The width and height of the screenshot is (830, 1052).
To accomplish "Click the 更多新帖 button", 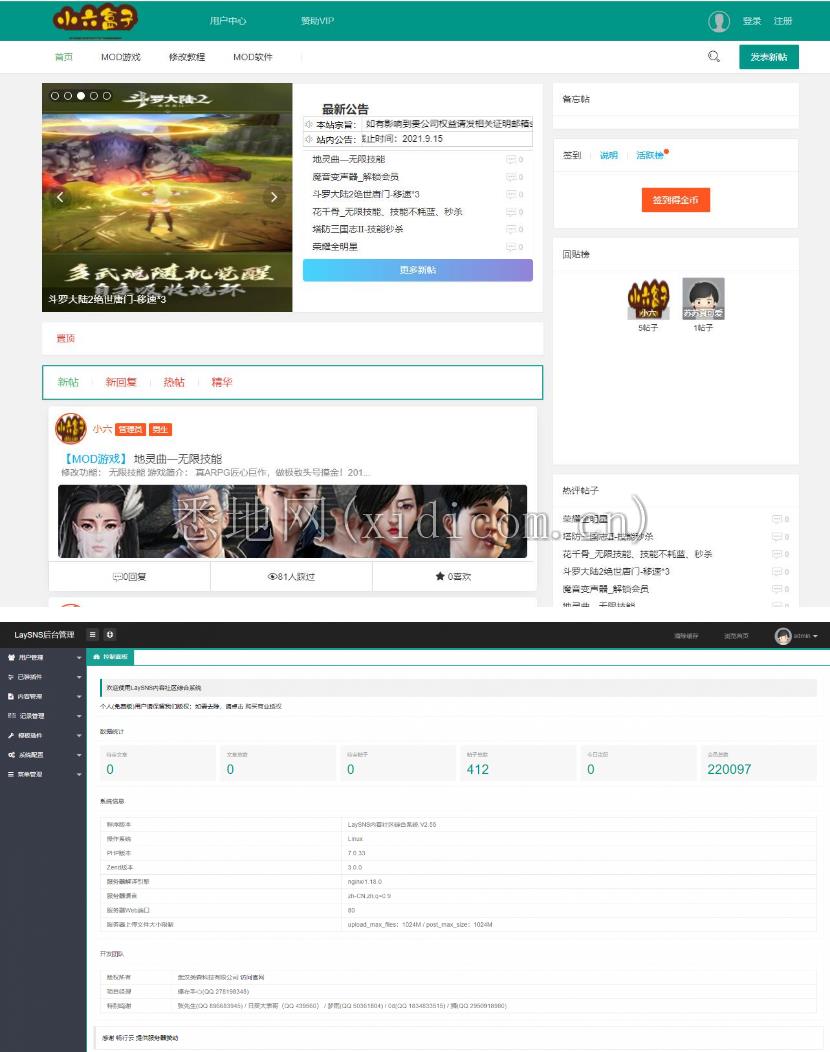I will (x=417, y=270).
